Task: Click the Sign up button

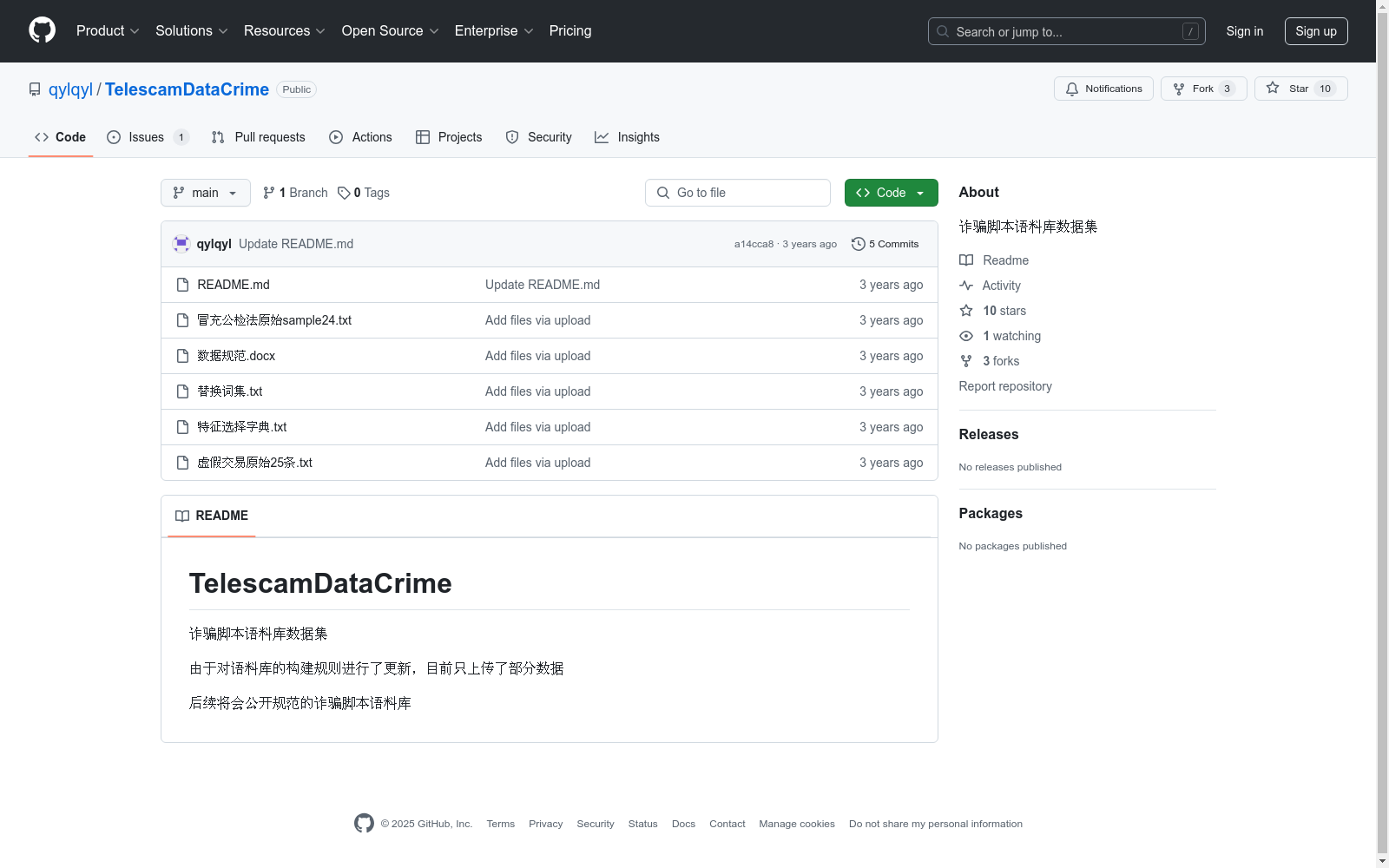Action: click(1316, 31)
